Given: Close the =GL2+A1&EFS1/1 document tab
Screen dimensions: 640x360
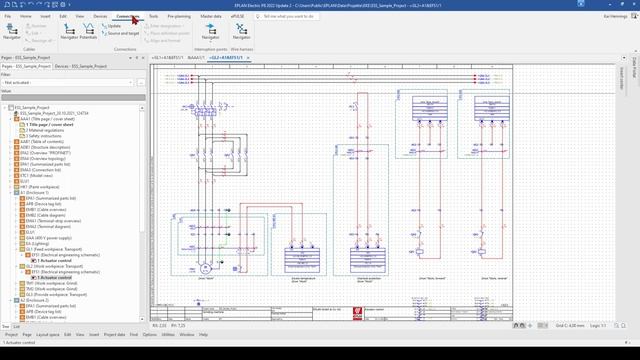Looking at the screenshot, I should pyautogui.click(x=248, y=58).
